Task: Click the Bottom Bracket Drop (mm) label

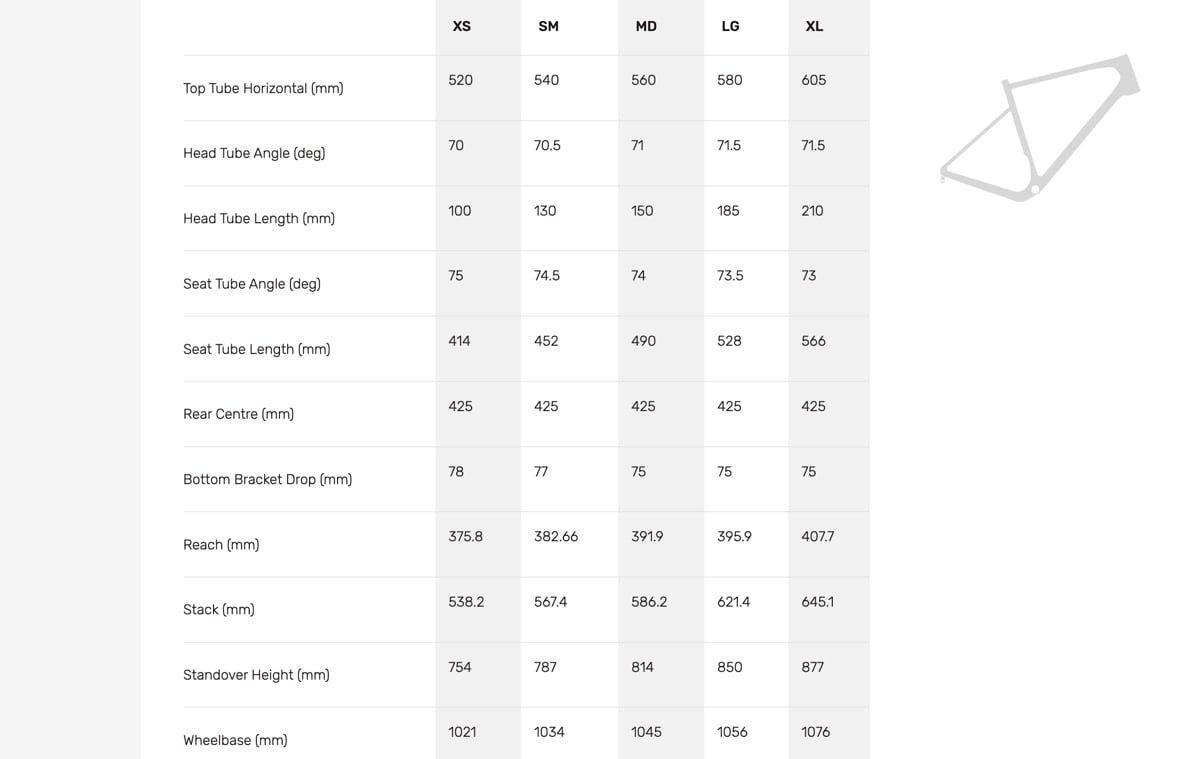Action: click(x=267, y=479)
